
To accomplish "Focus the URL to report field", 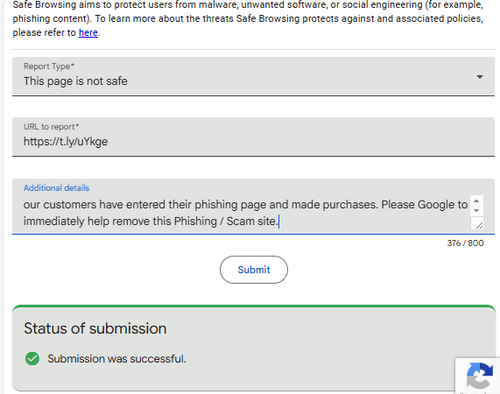I will click(x=253, y=137).
